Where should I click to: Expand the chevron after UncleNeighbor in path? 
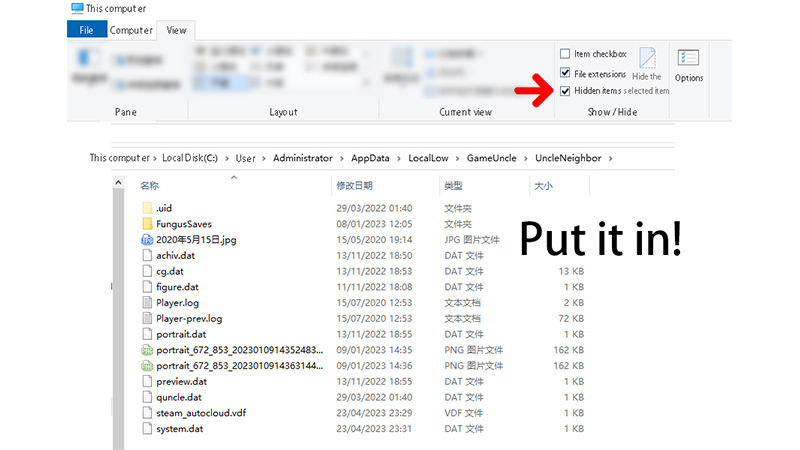click(610, 158)
